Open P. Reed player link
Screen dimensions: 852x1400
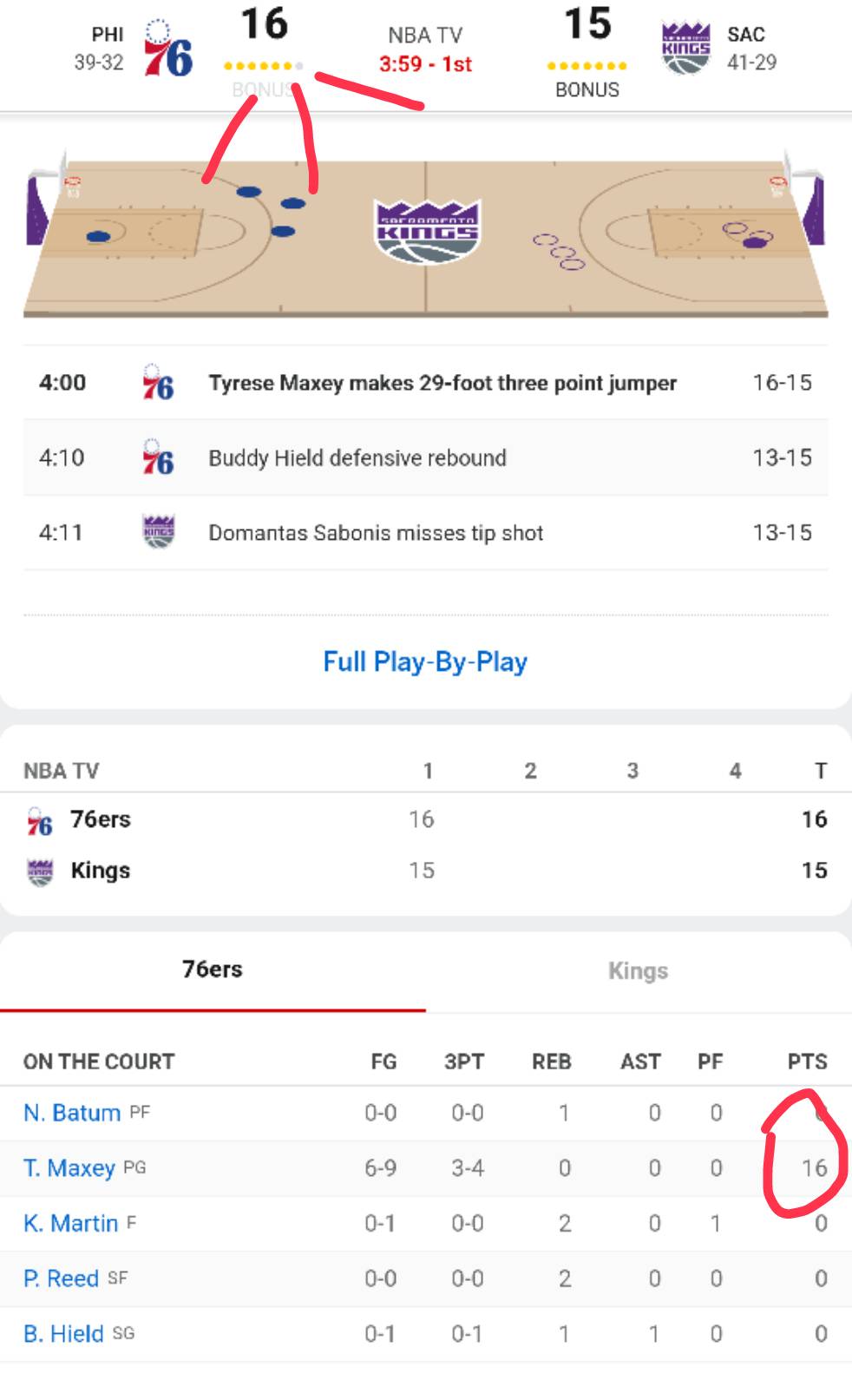click(x=61, y=1278)
